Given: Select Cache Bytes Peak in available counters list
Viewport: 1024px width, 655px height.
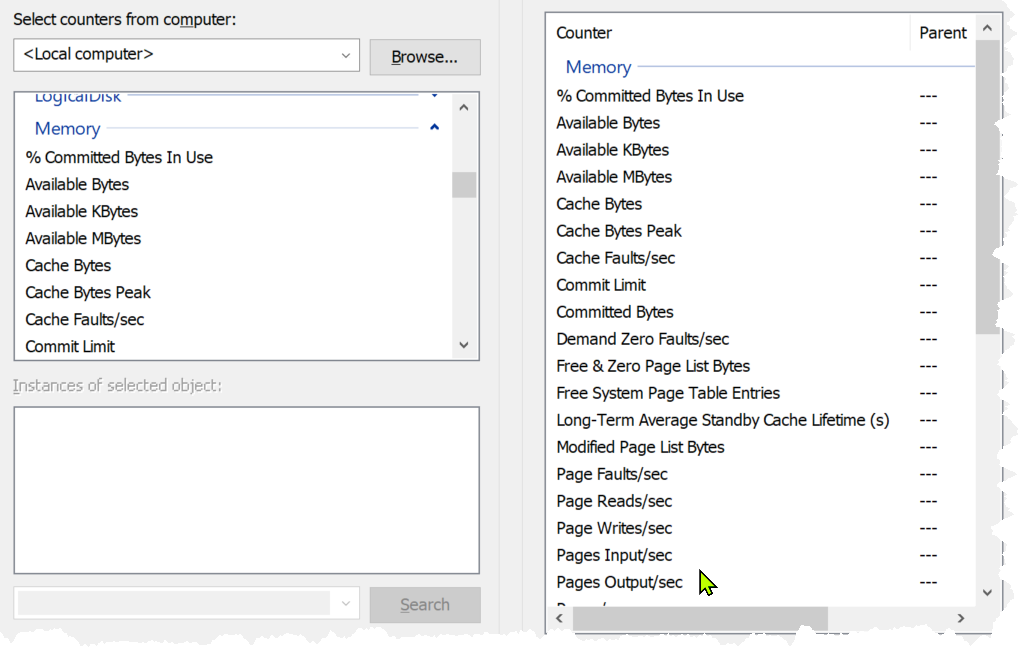Looking at the screenshot, I should (x=88, y=293).
